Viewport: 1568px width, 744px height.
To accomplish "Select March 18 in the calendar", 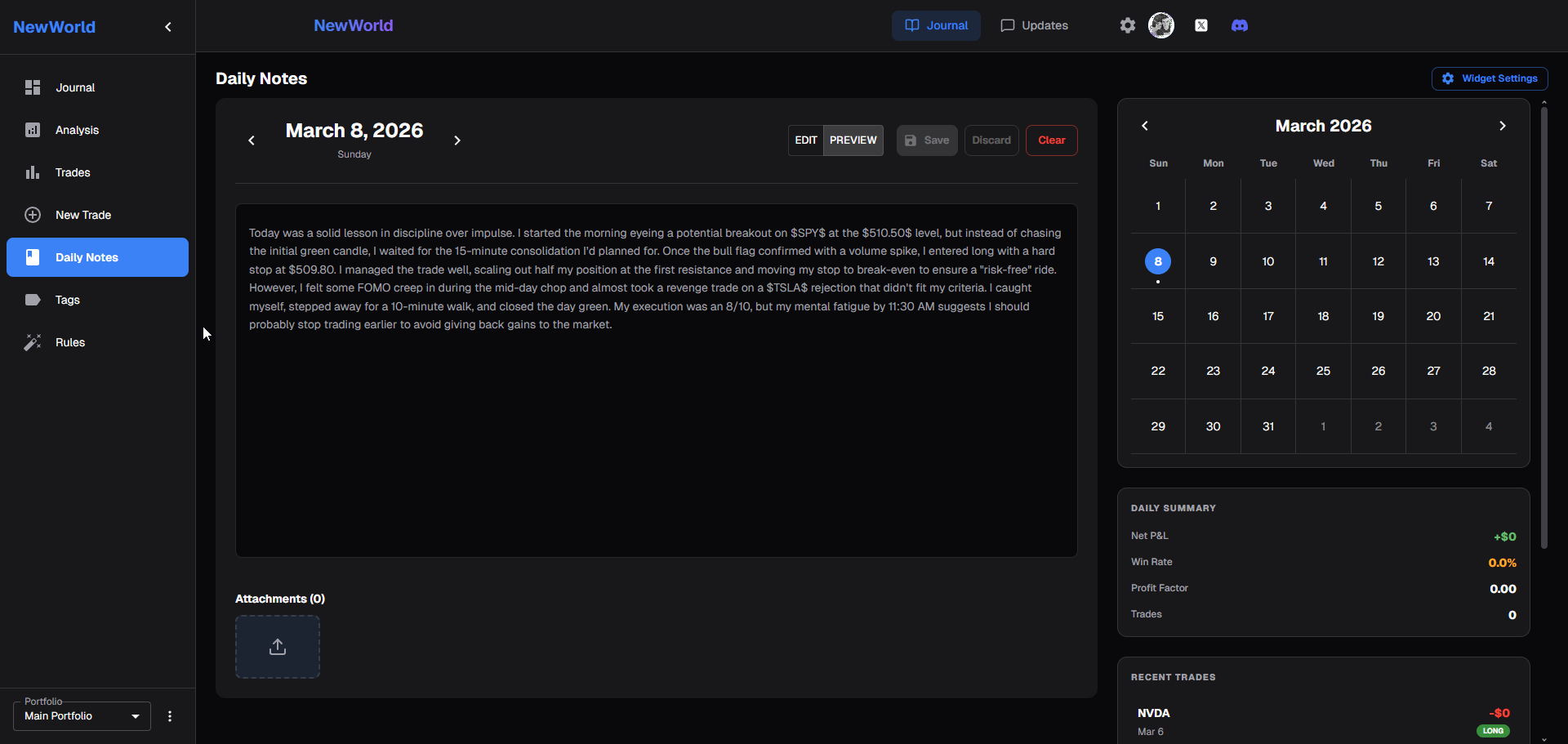I will click(1323, 316).
